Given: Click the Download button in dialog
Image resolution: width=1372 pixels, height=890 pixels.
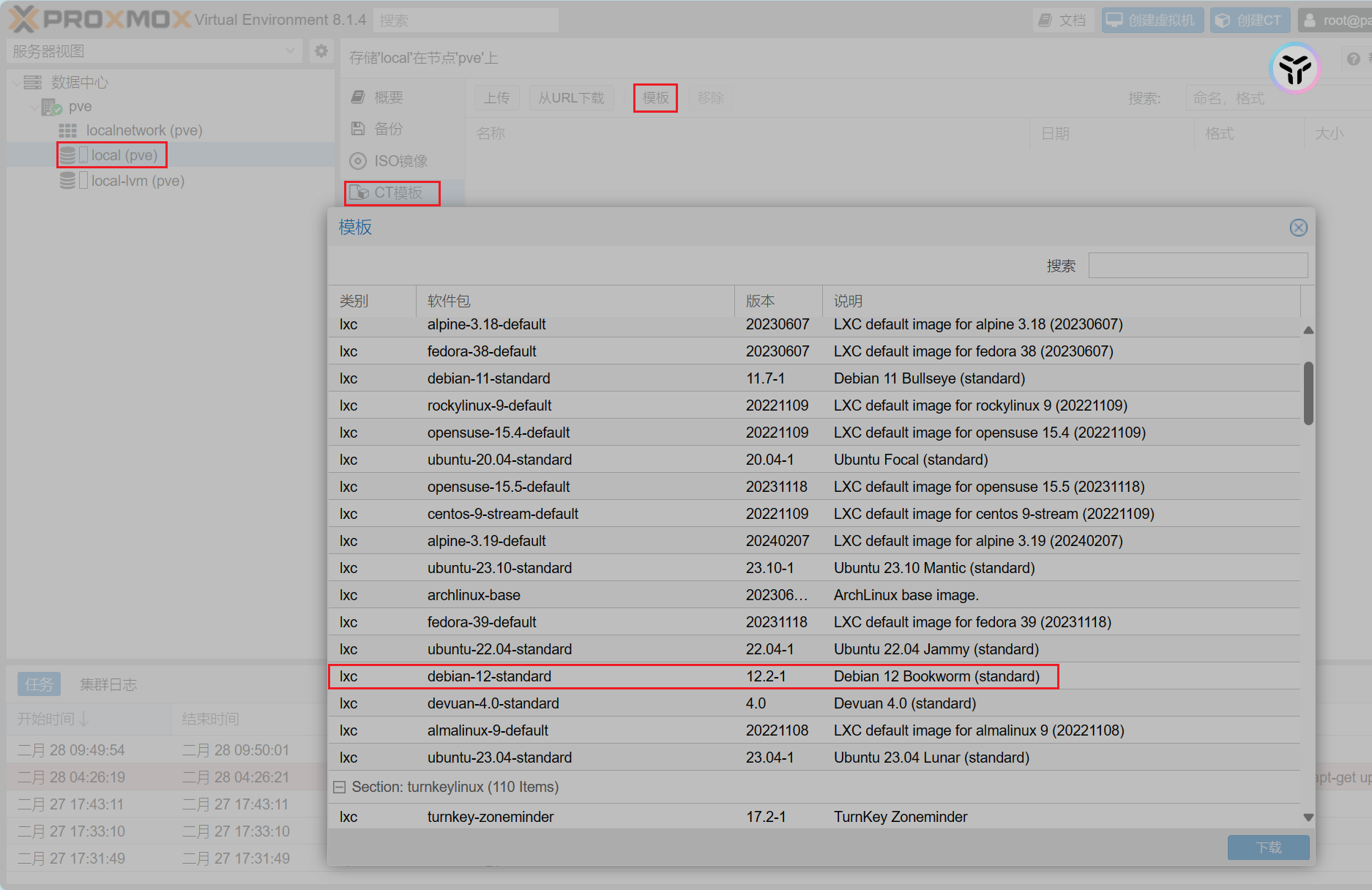Looking at the screenshot, I should (x=1268, y=848).
